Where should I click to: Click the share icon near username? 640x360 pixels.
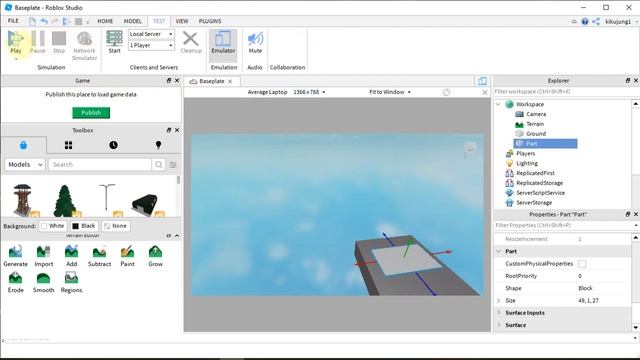596,21
